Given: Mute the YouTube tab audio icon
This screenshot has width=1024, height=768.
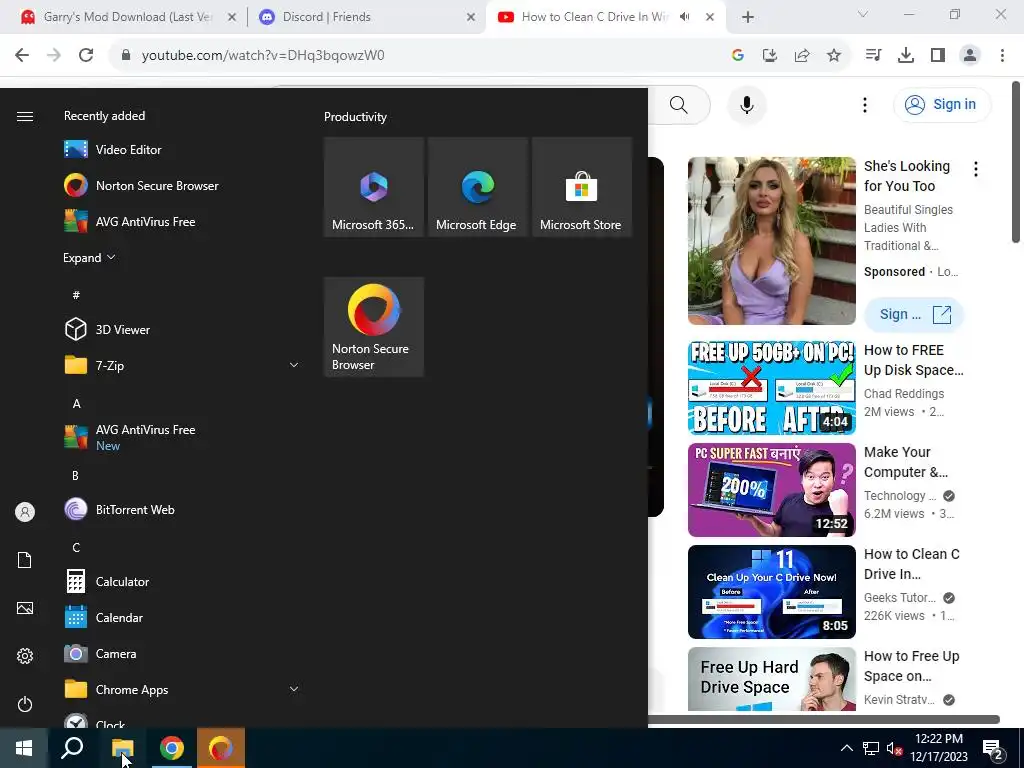Looking at the screenshot, I should (x=684, y=17).
